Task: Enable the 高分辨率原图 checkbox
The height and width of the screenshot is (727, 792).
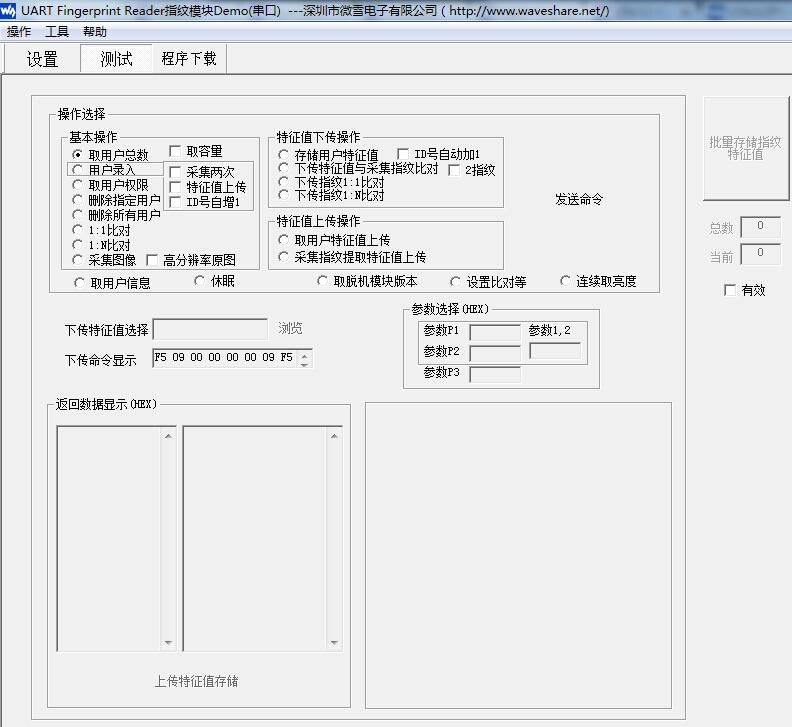Action: pyautogui.click(x=152, y=260)
